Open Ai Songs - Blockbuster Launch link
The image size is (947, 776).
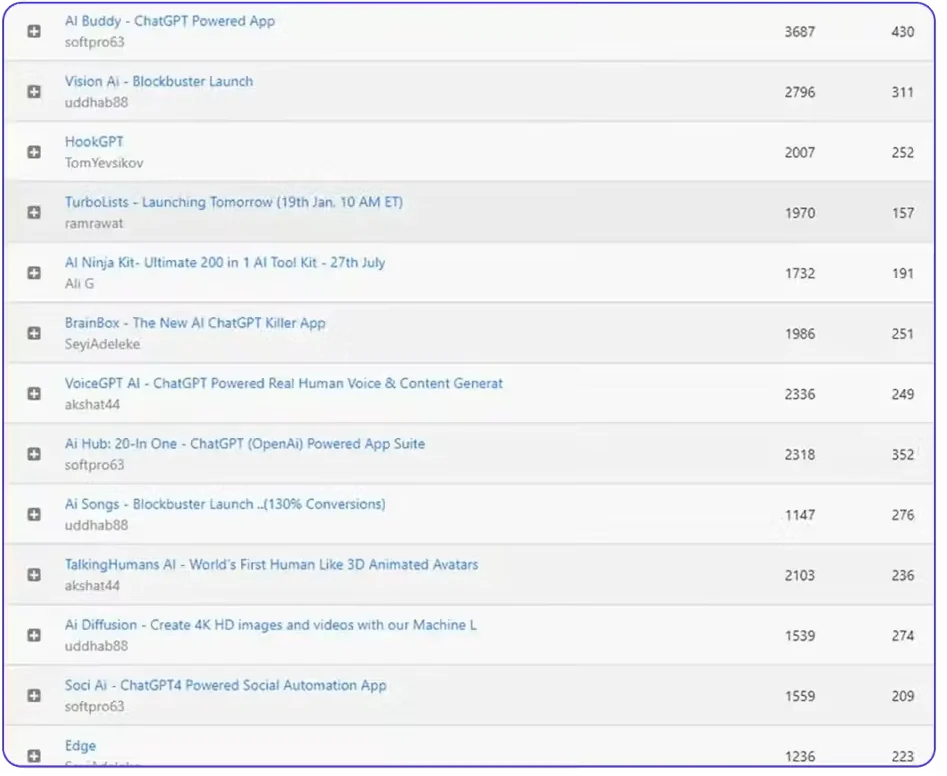tap(225, 504)
